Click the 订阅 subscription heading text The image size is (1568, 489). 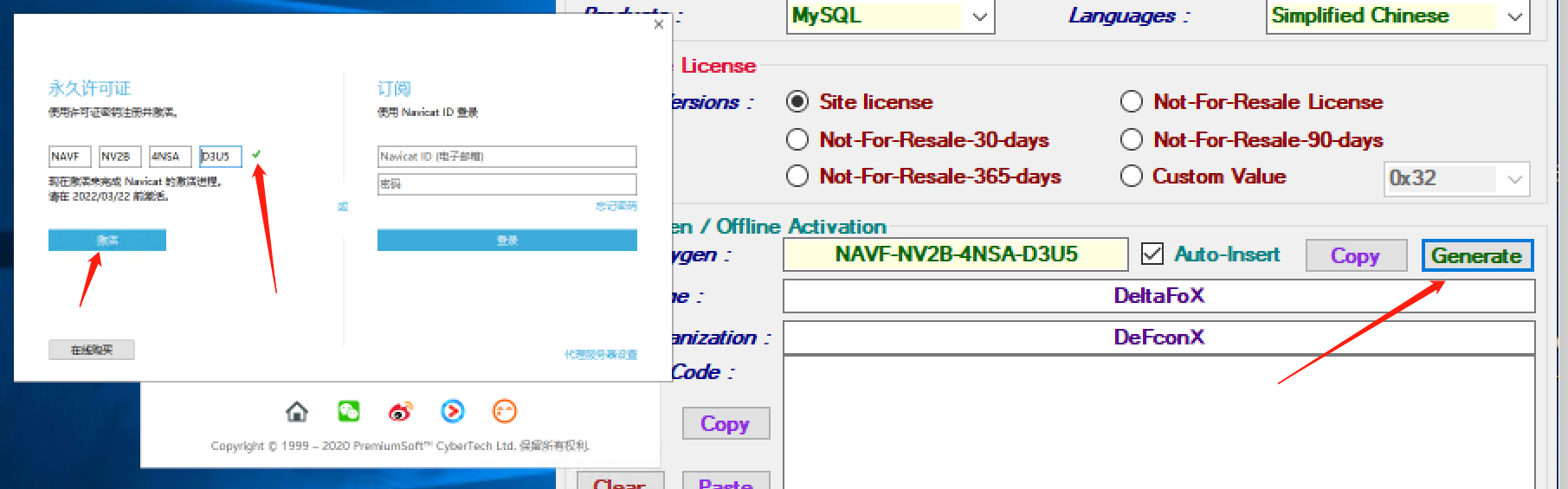[394, 88]
